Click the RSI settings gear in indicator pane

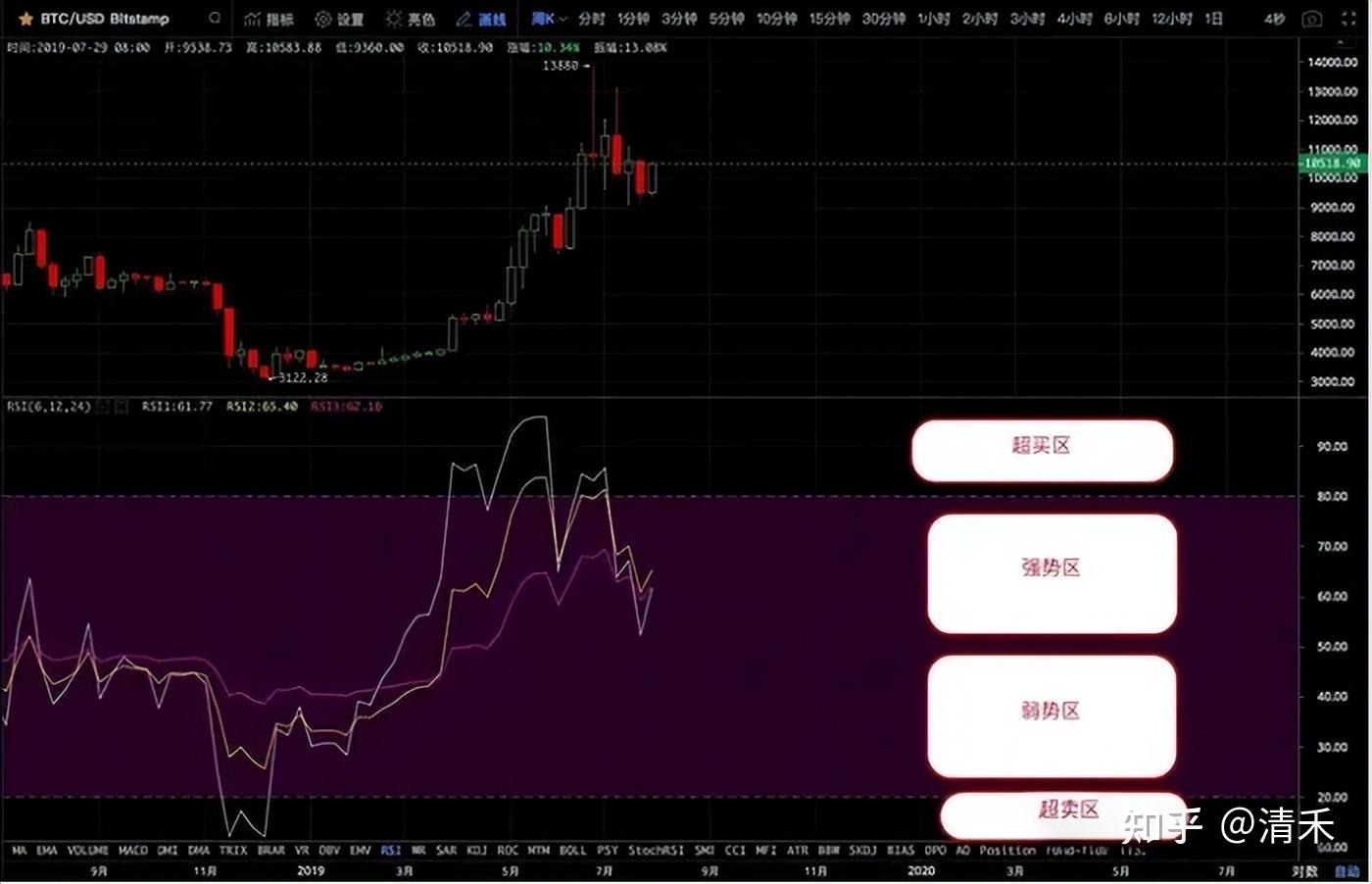point(103,406)
